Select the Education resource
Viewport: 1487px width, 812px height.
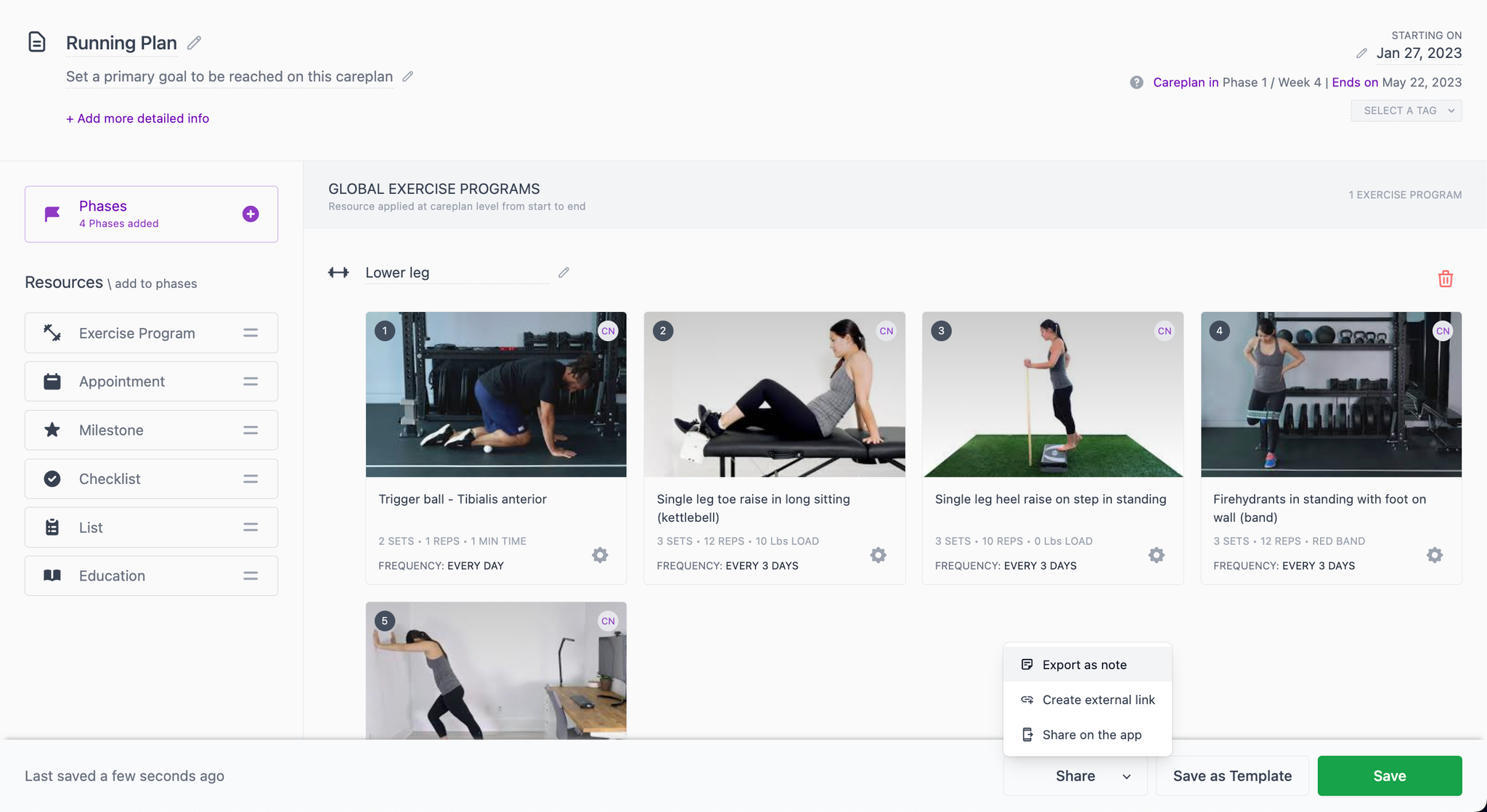click(x=151, y=576)
